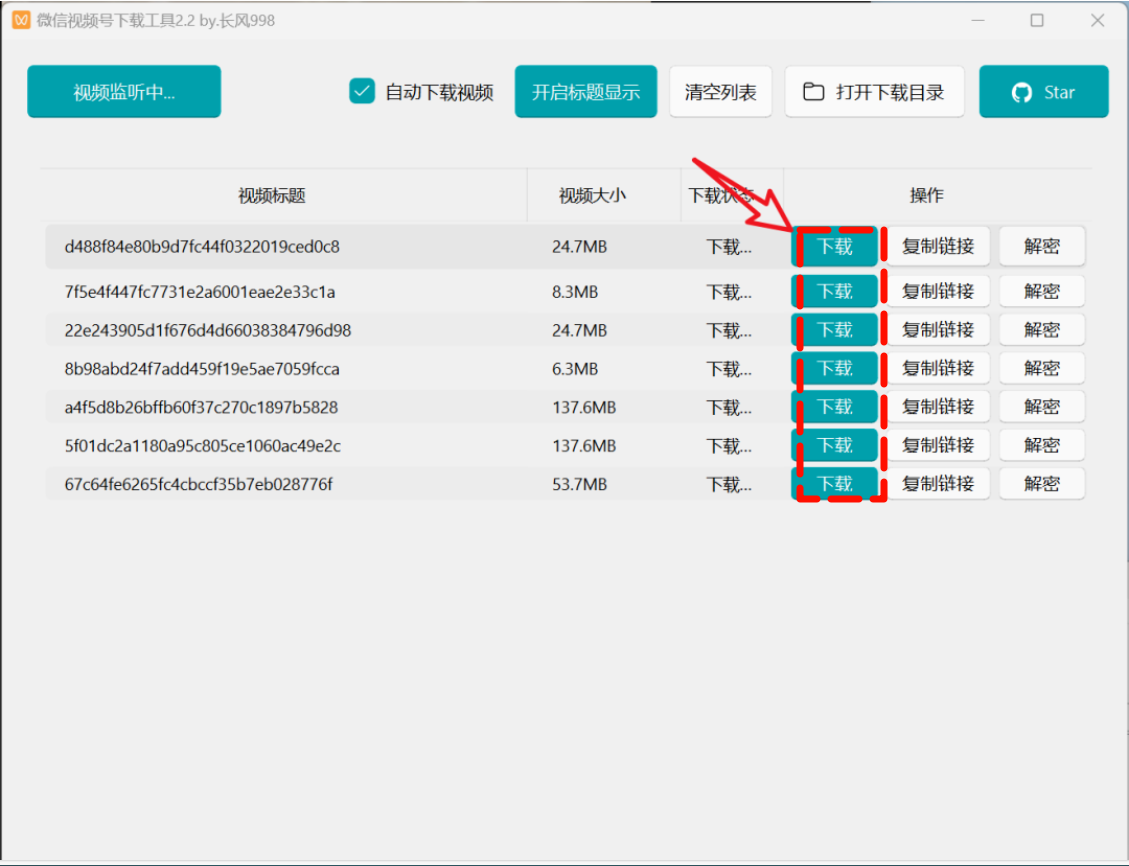Viewport: 1129px width, 866px height.
Task: Copy link for d488f84e80b9d7fc44f0322019ced0c8
Action: [938, 246]
